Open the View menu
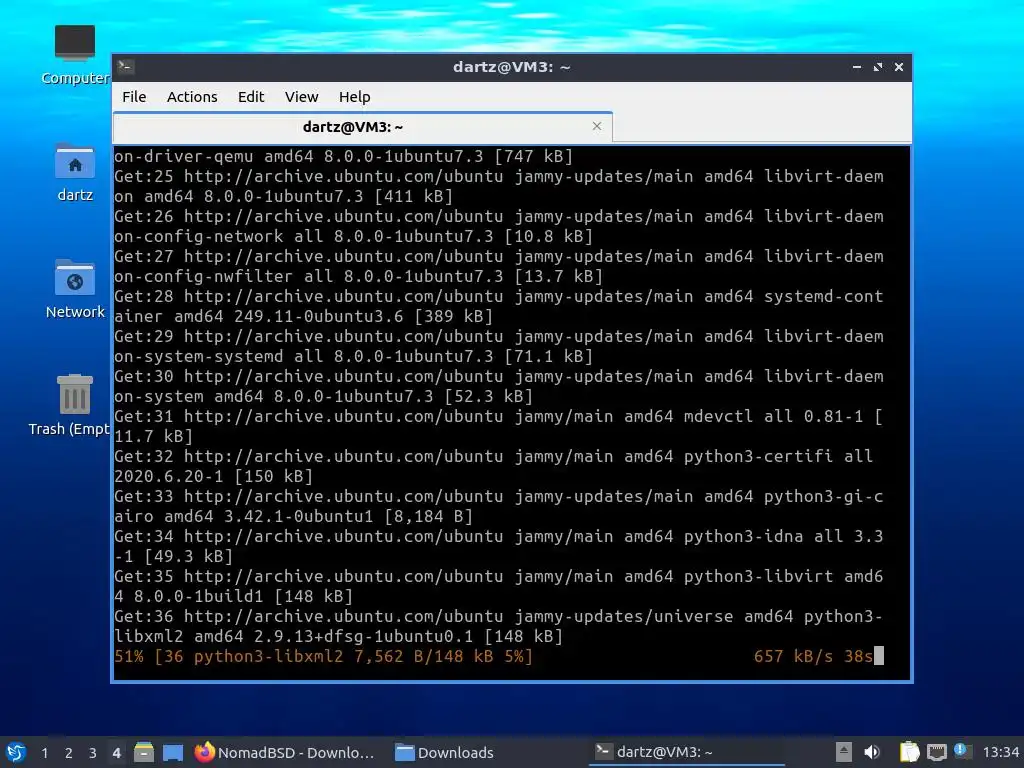Screen dimensions: 1024x768 301,97
